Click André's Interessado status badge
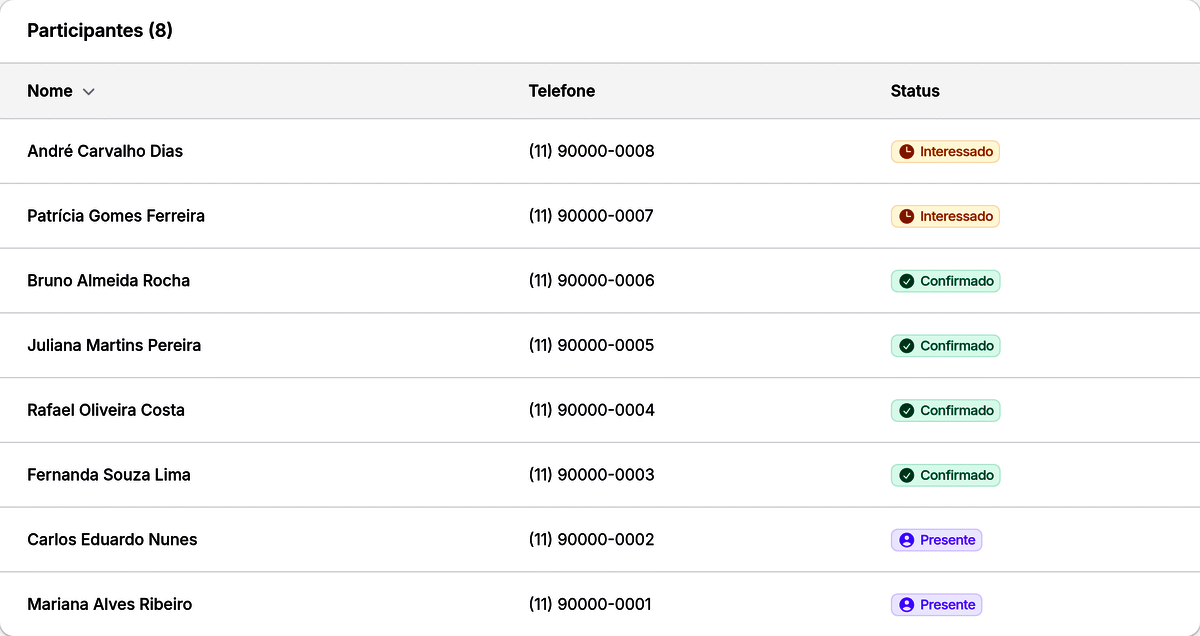This screenshot has height=636, width=1200. 945,152
